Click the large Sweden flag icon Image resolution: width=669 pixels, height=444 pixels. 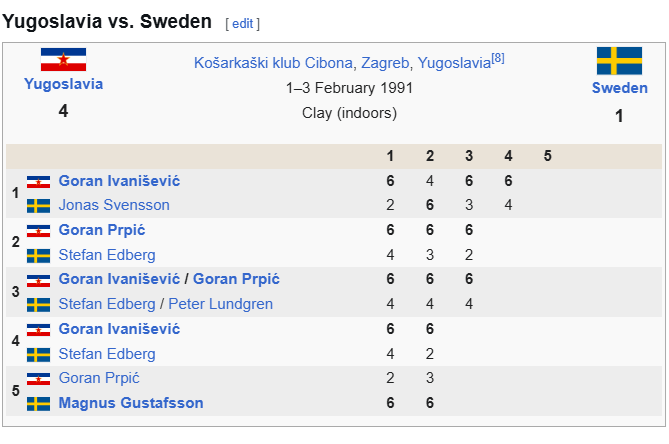(619, 61)
